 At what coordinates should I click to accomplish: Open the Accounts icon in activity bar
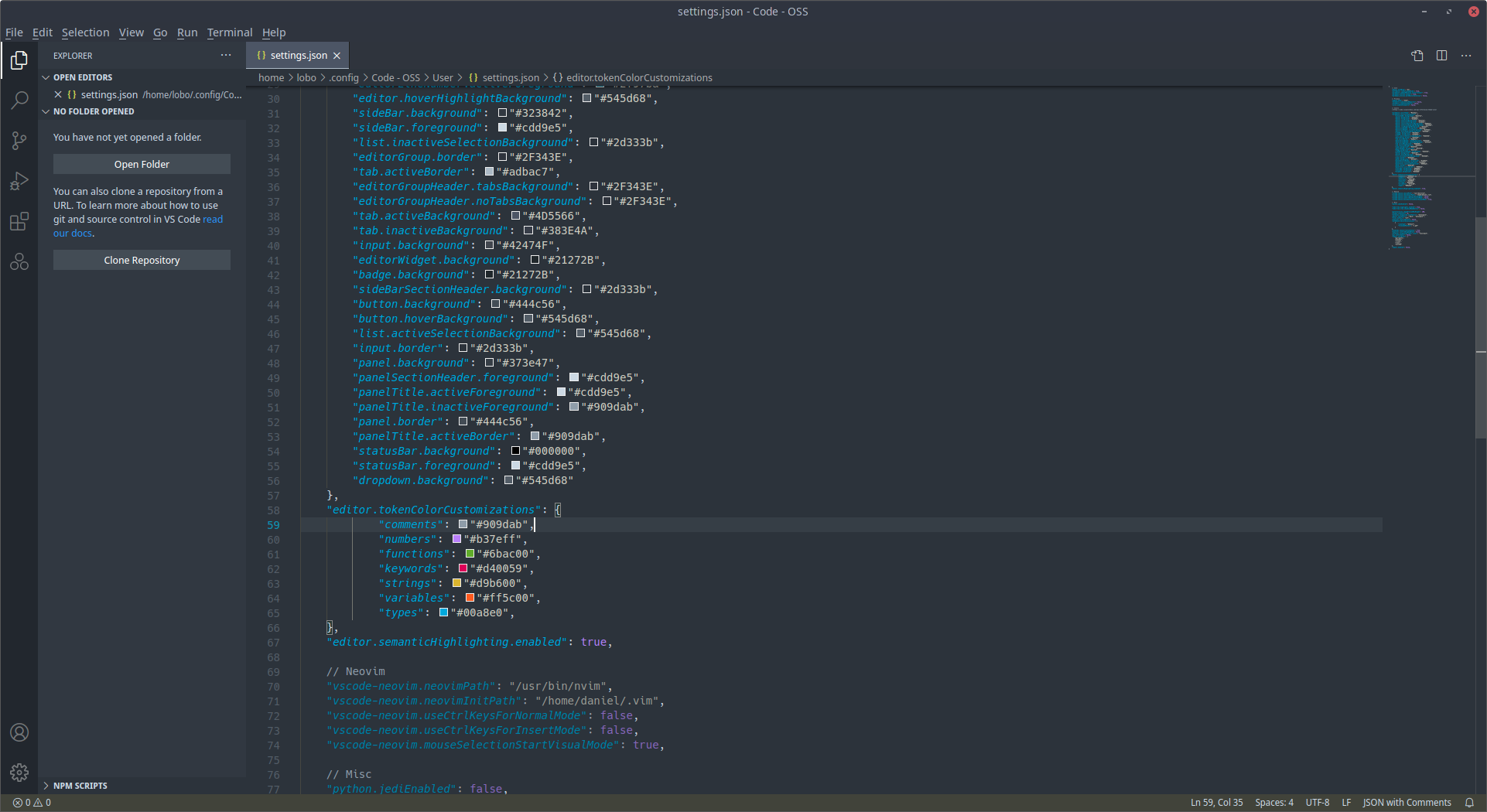19,732
